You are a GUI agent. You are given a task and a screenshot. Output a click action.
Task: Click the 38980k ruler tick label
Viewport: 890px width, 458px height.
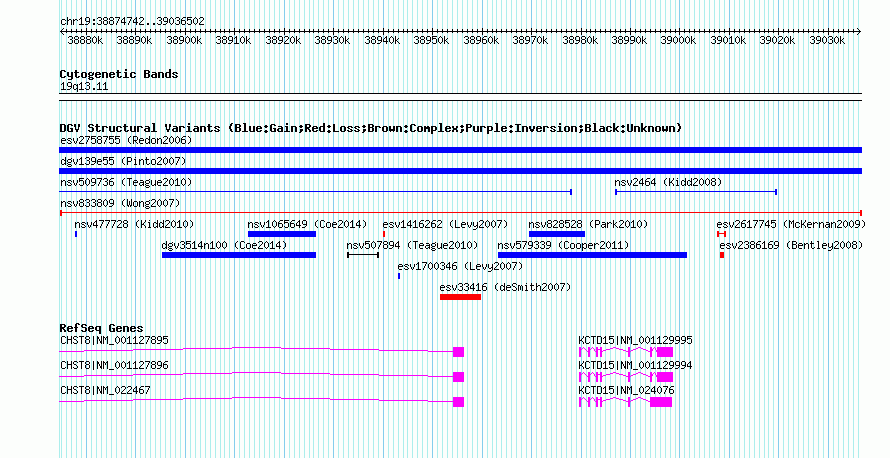[580, 40]
